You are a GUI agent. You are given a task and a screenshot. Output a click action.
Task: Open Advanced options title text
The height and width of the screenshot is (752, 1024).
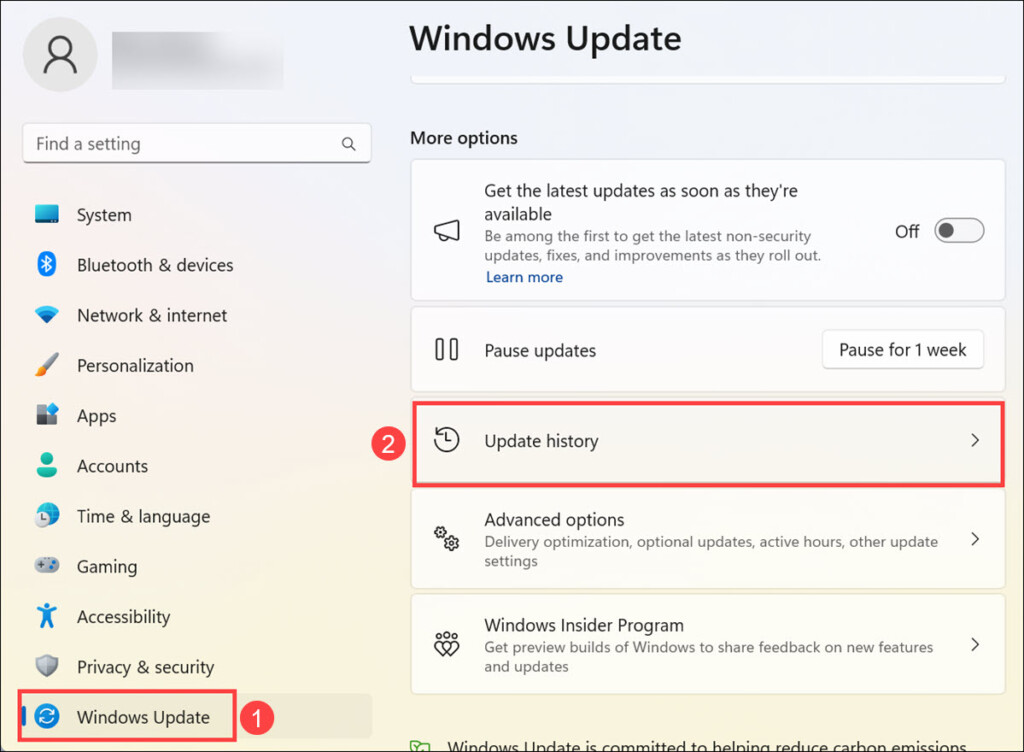click(x=554, y=520)
